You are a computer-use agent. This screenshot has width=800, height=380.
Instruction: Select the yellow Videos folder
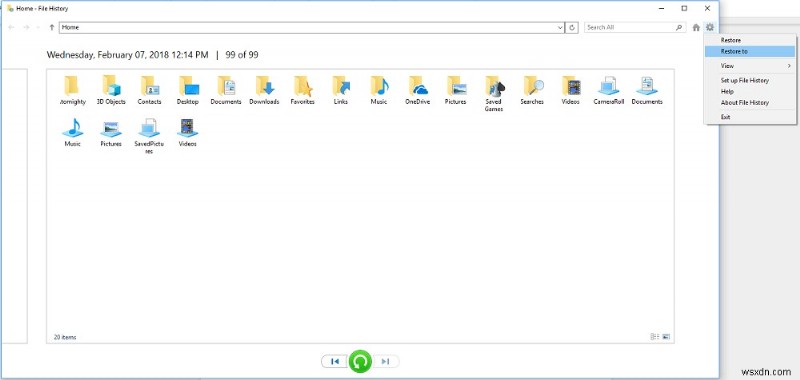[x=570, y=90]
